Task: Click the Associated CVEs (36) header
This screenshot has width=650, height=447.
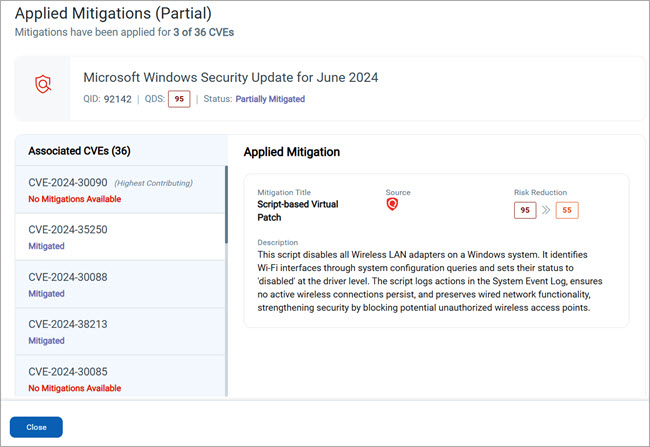Action: pos(79,151)
